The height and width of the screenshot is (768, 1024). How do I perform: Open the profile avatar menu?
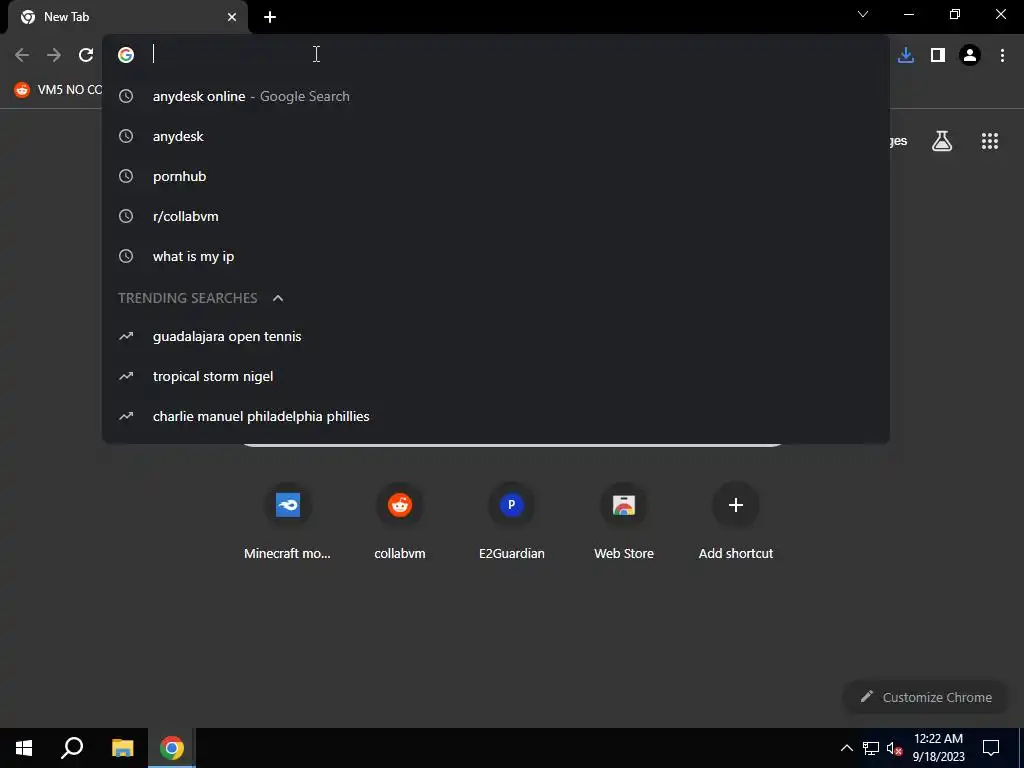click(x=970, y=55)
